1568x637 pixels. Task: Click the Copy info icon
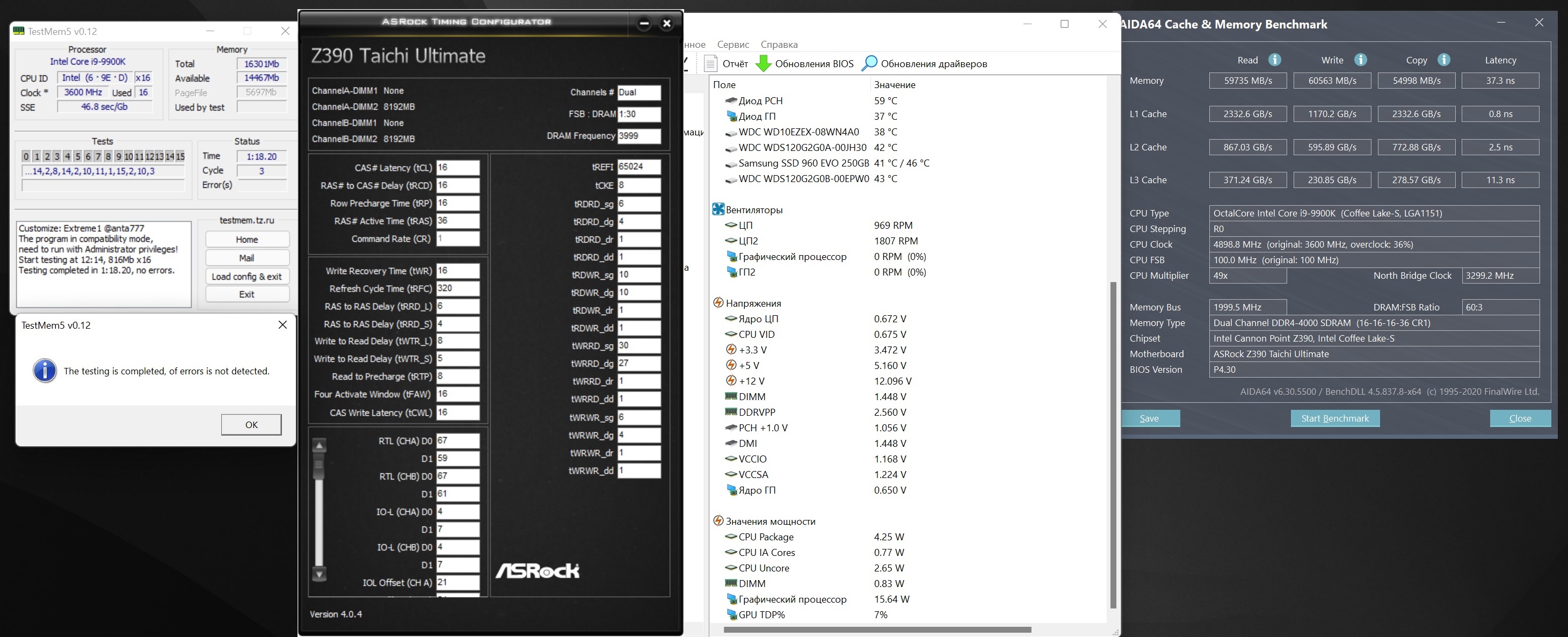(1443, 60)
